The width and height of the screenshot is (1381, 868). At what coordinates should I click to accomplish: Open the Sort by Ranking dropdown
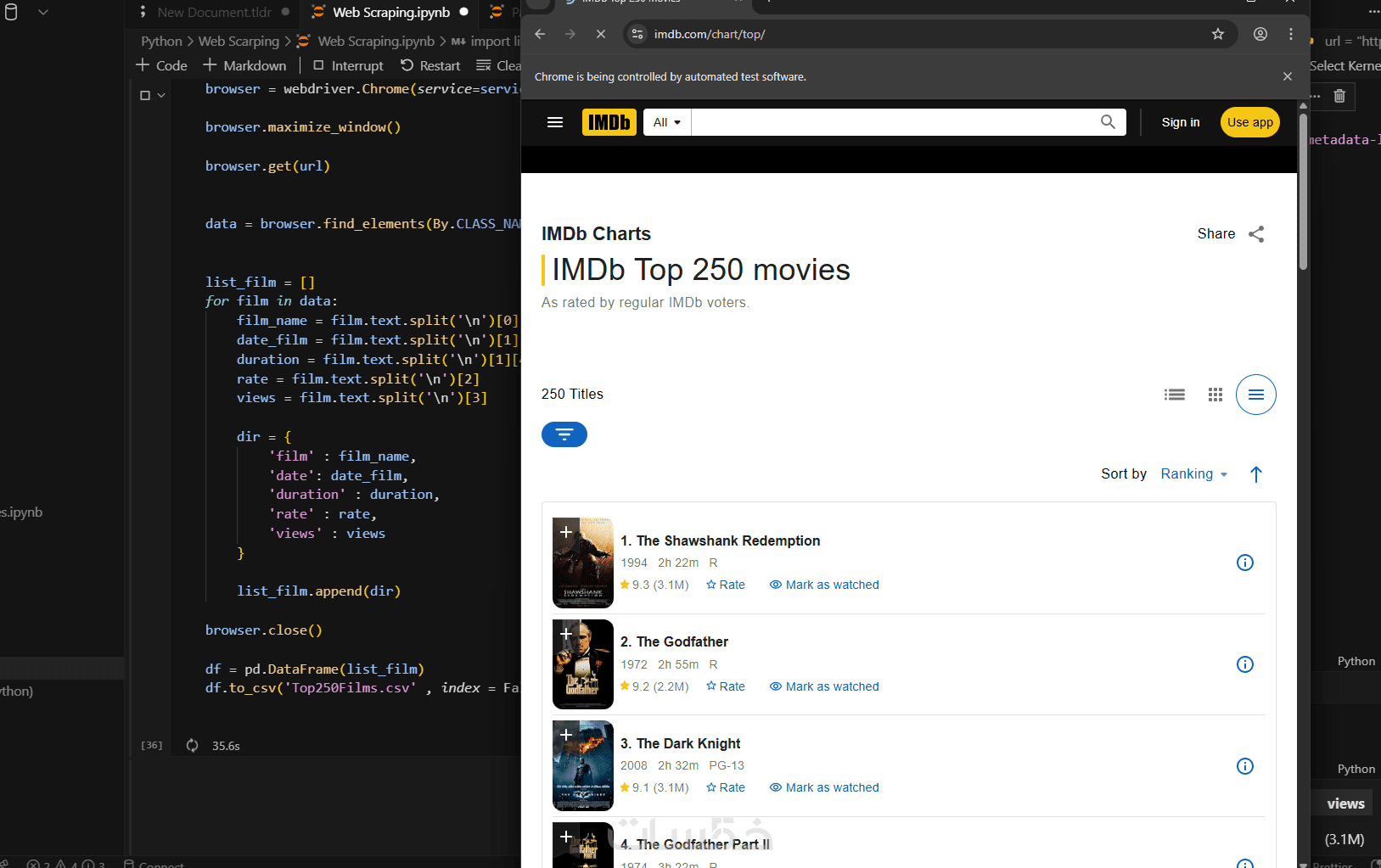1194,474
